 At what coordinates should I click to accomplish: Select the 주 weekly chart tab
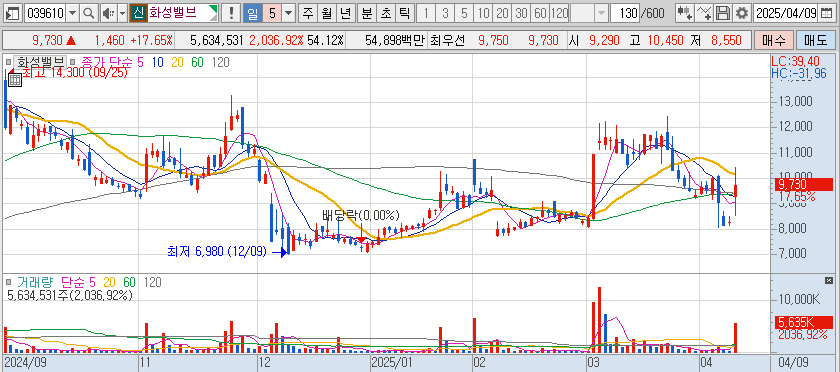pyautogui.click(x=308, y=13)
